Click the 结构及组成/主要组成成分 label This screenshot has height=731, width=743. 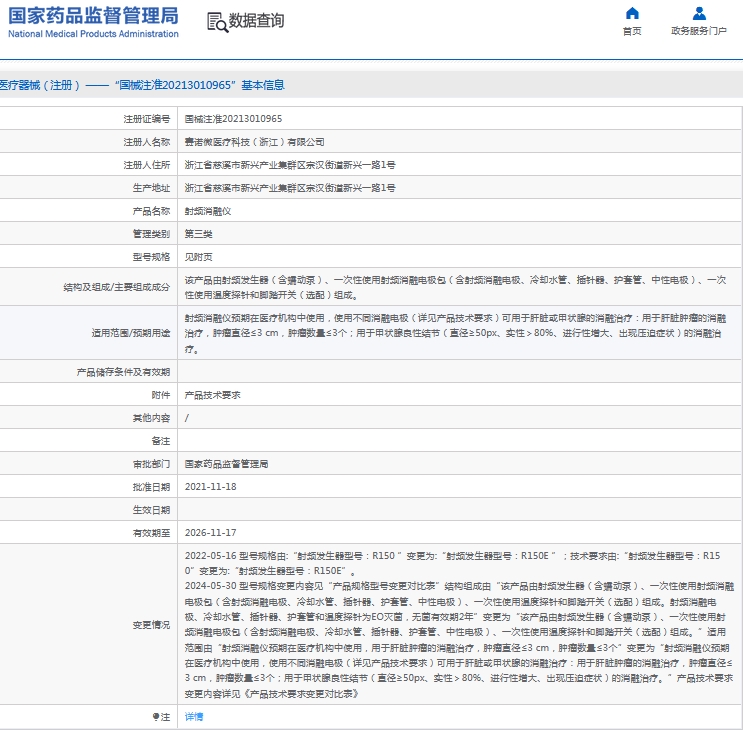pyautogui.click(x=117, y=287)
